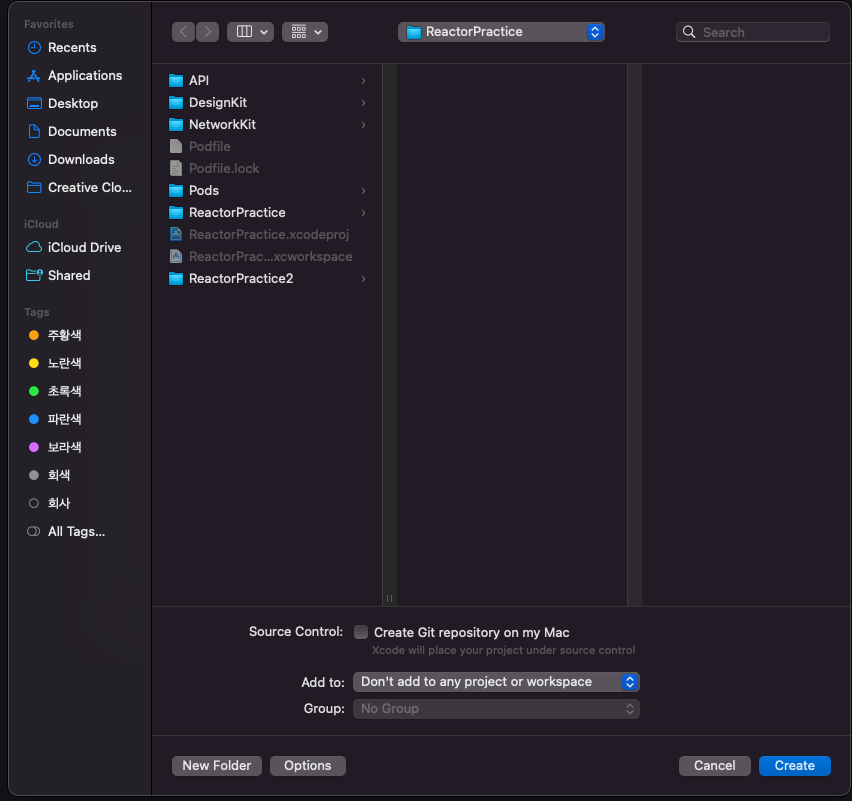
Task: Select the purple 보라색 tag
Action: (x=55, y=447)
